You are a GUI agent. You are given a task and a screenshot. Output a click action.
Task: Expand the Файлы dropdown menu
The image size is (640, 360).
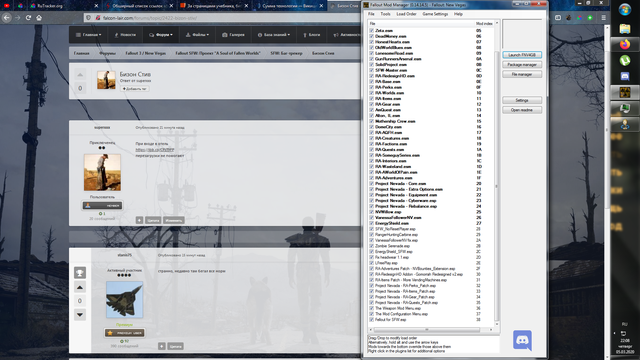click(197, 35)
